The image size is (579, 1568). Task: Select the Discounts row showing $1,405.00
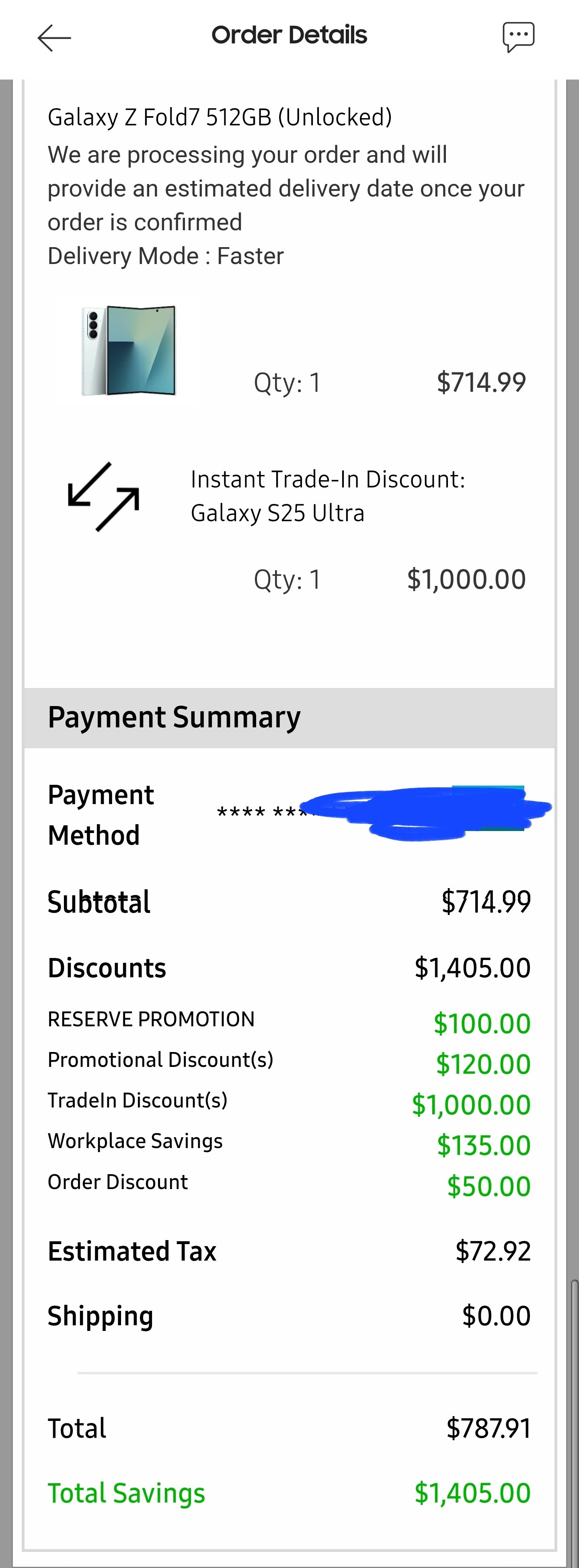[290, 968]
